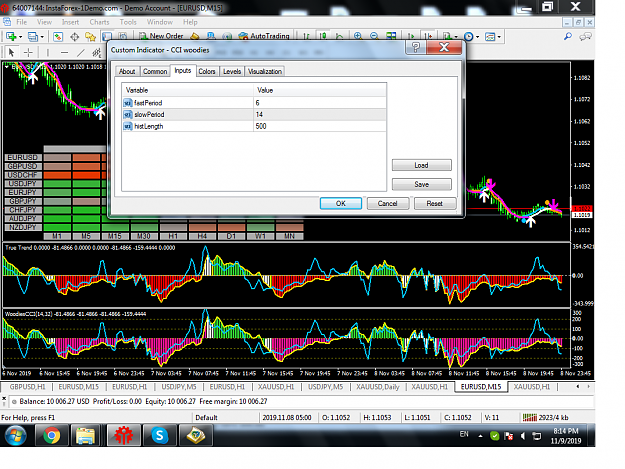Click the New Order toolbar button

pos(161,36)
